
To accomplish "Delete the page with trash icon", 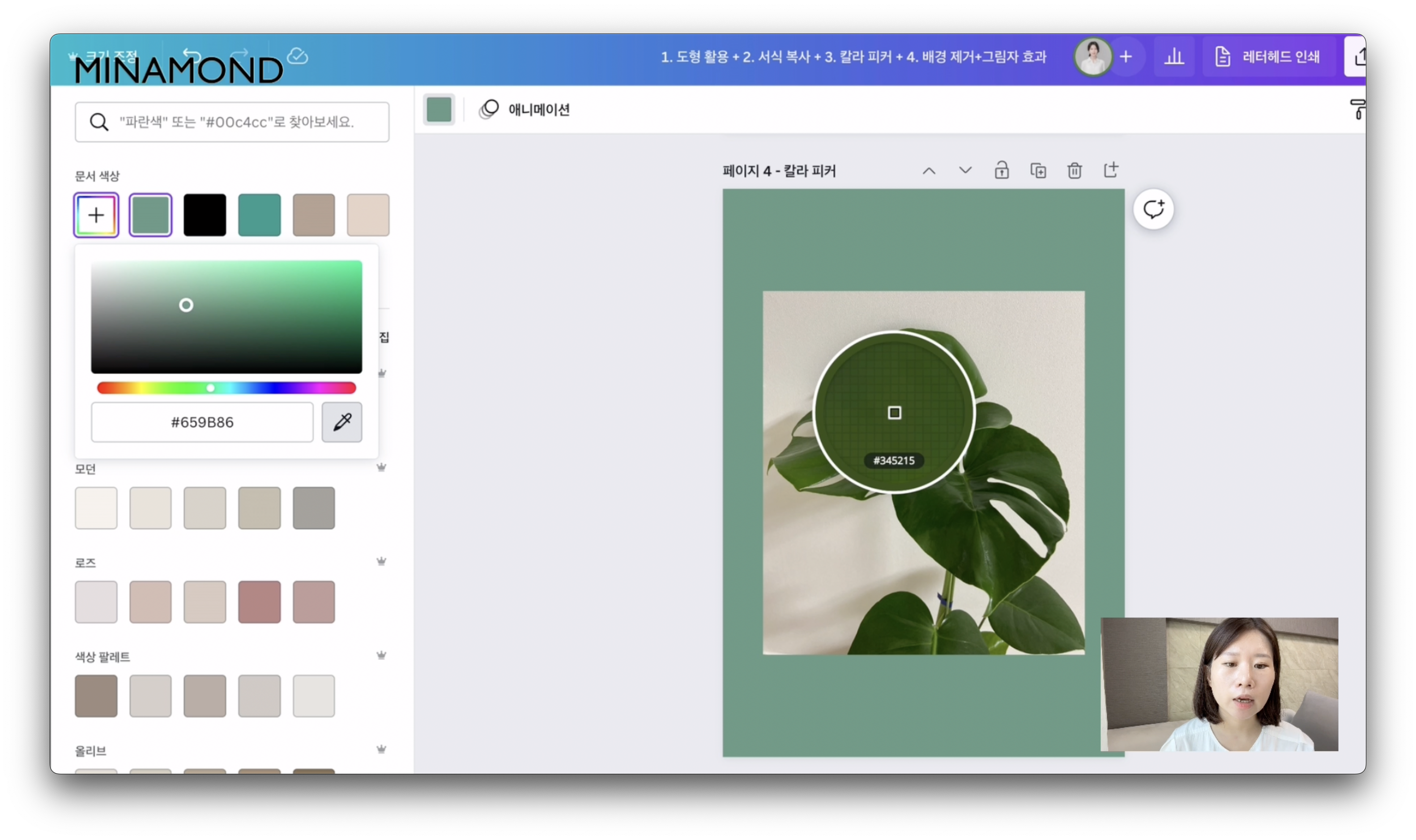I will click(1074, 170).
